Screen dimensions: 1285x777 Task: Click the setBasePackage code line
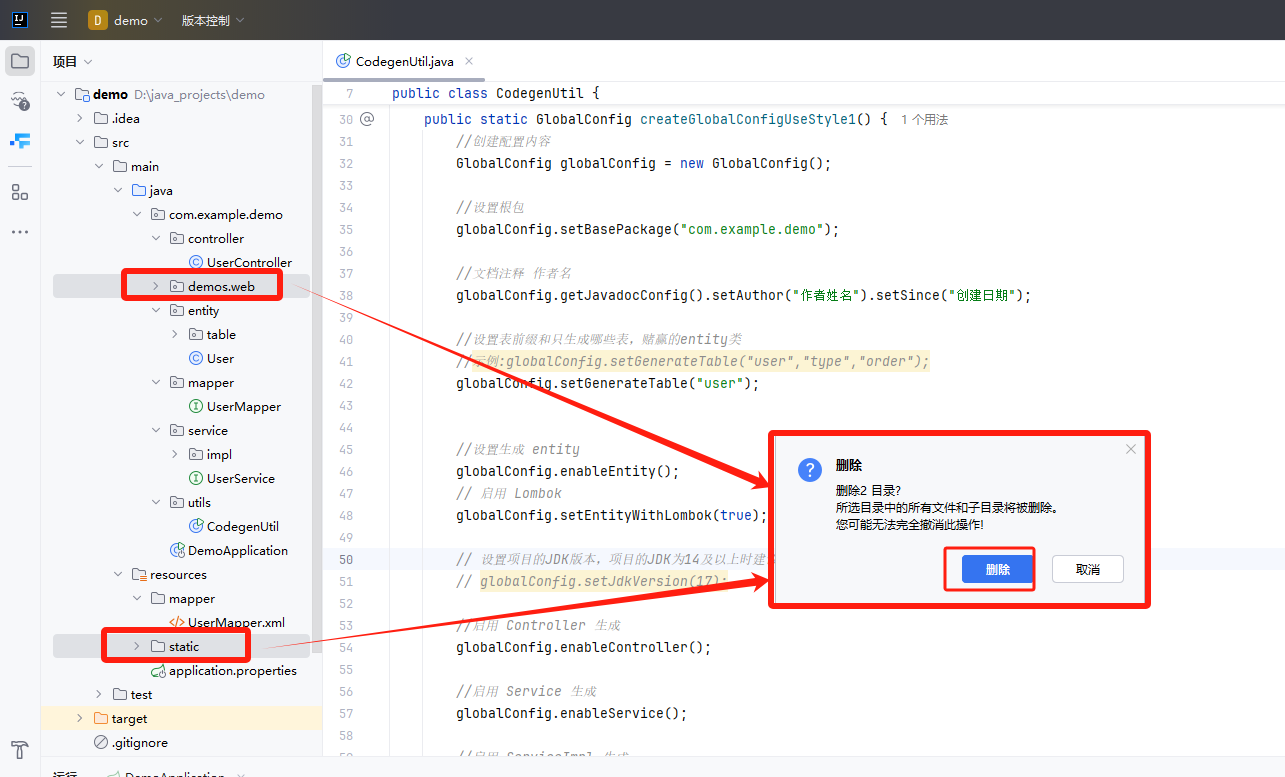648,229
